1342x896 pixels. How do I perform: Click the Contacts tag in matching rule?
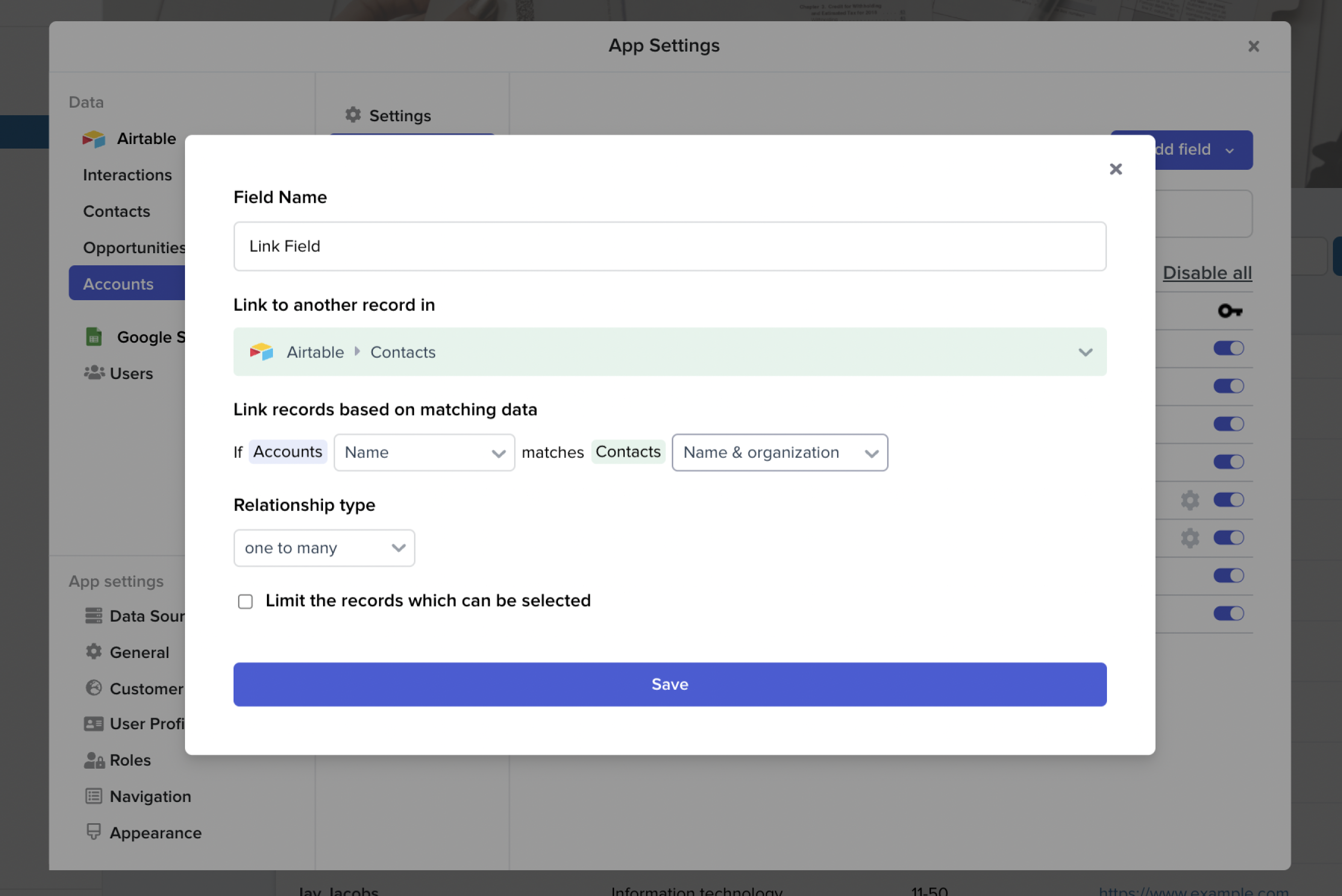[628, 452]
